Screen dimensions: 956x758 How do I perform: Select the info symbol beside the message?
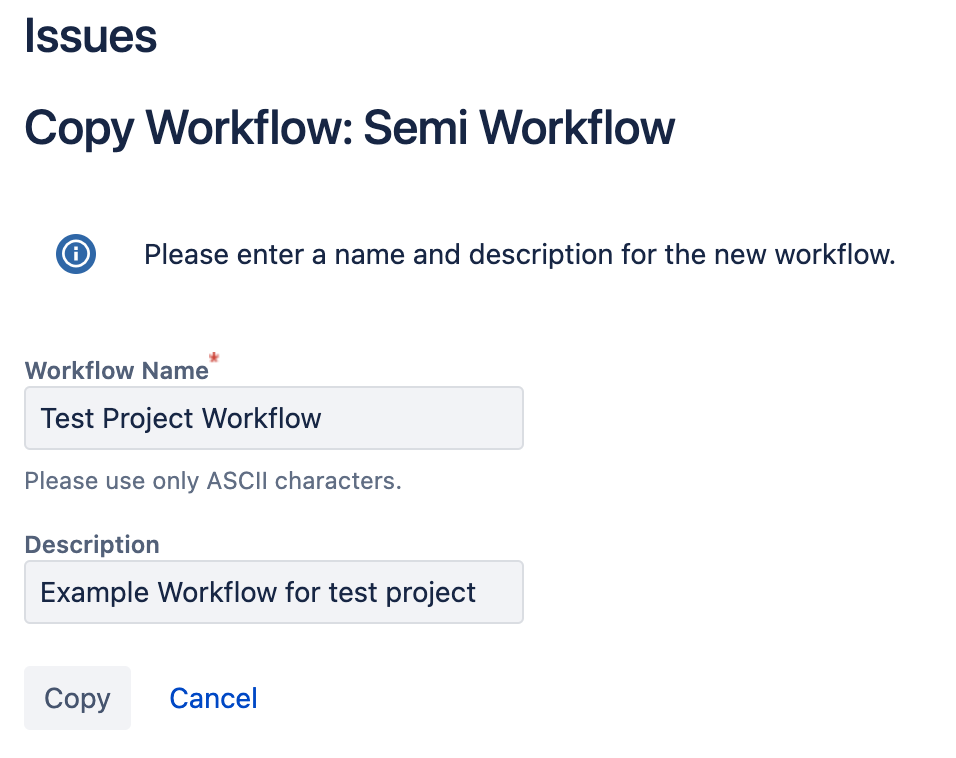pyautogui.click(x=75, y=254)
